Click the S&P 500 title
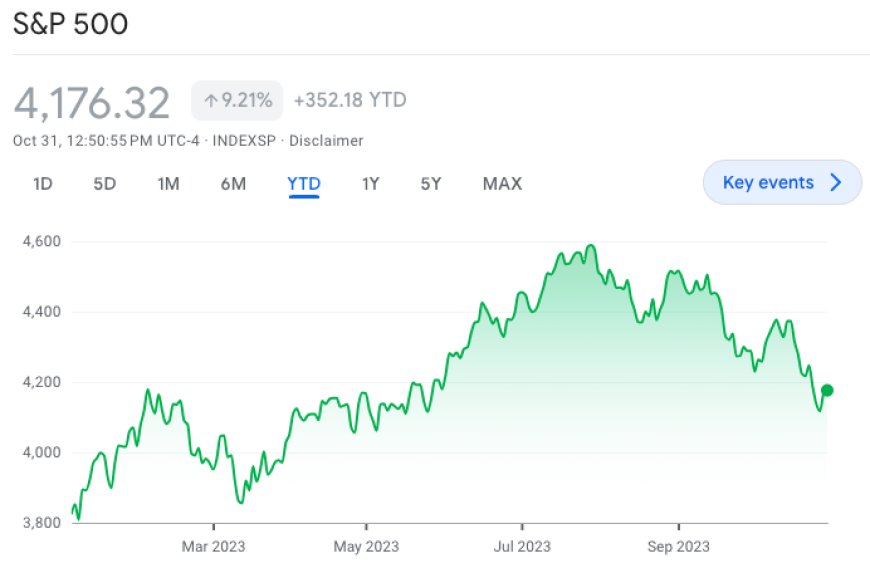The image size is (870, 568). click(x=70, y=24)
